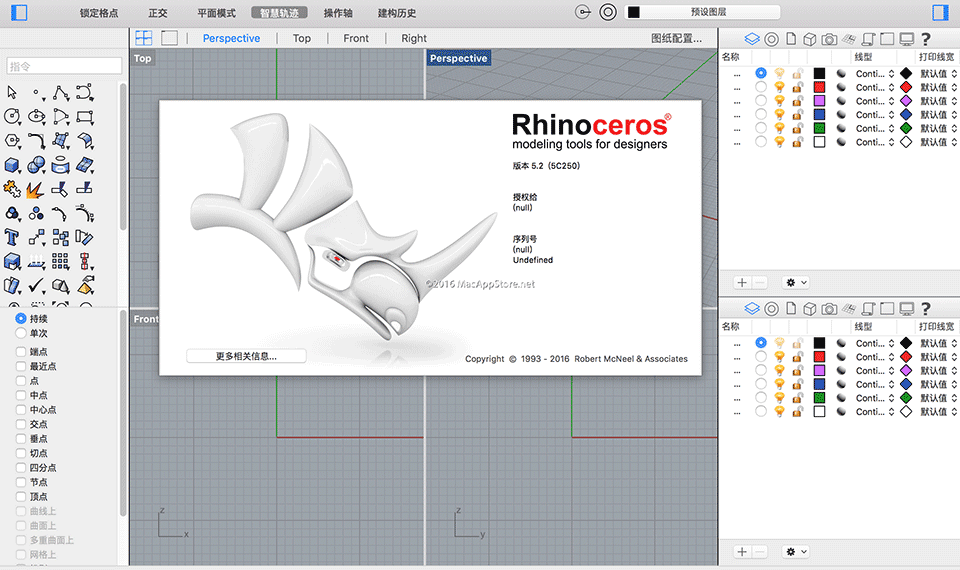
Task: Enable the 顶点 snap checkbox
Action: (x=21, y=497)
